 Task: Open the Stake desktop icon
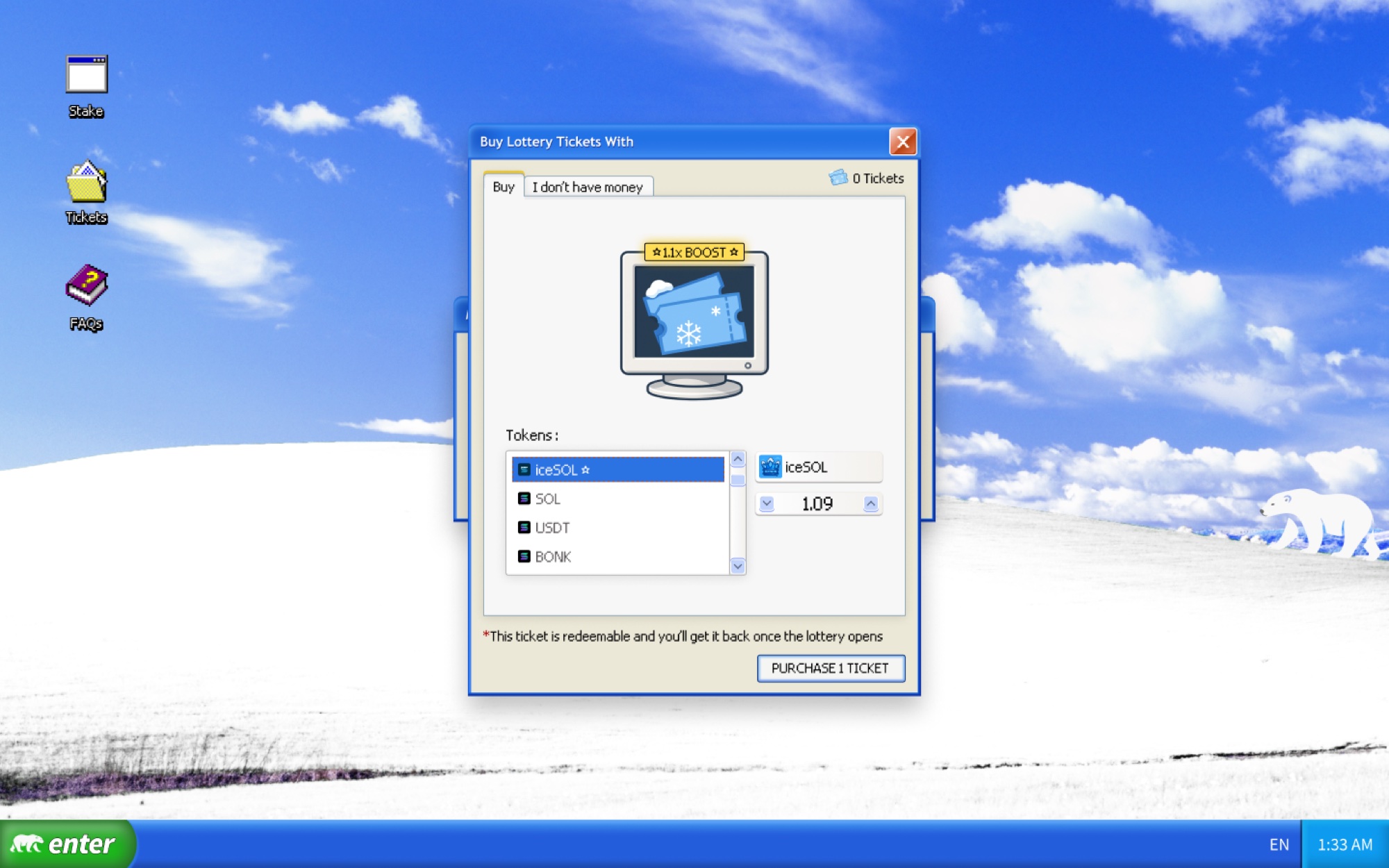pos(87,86)
